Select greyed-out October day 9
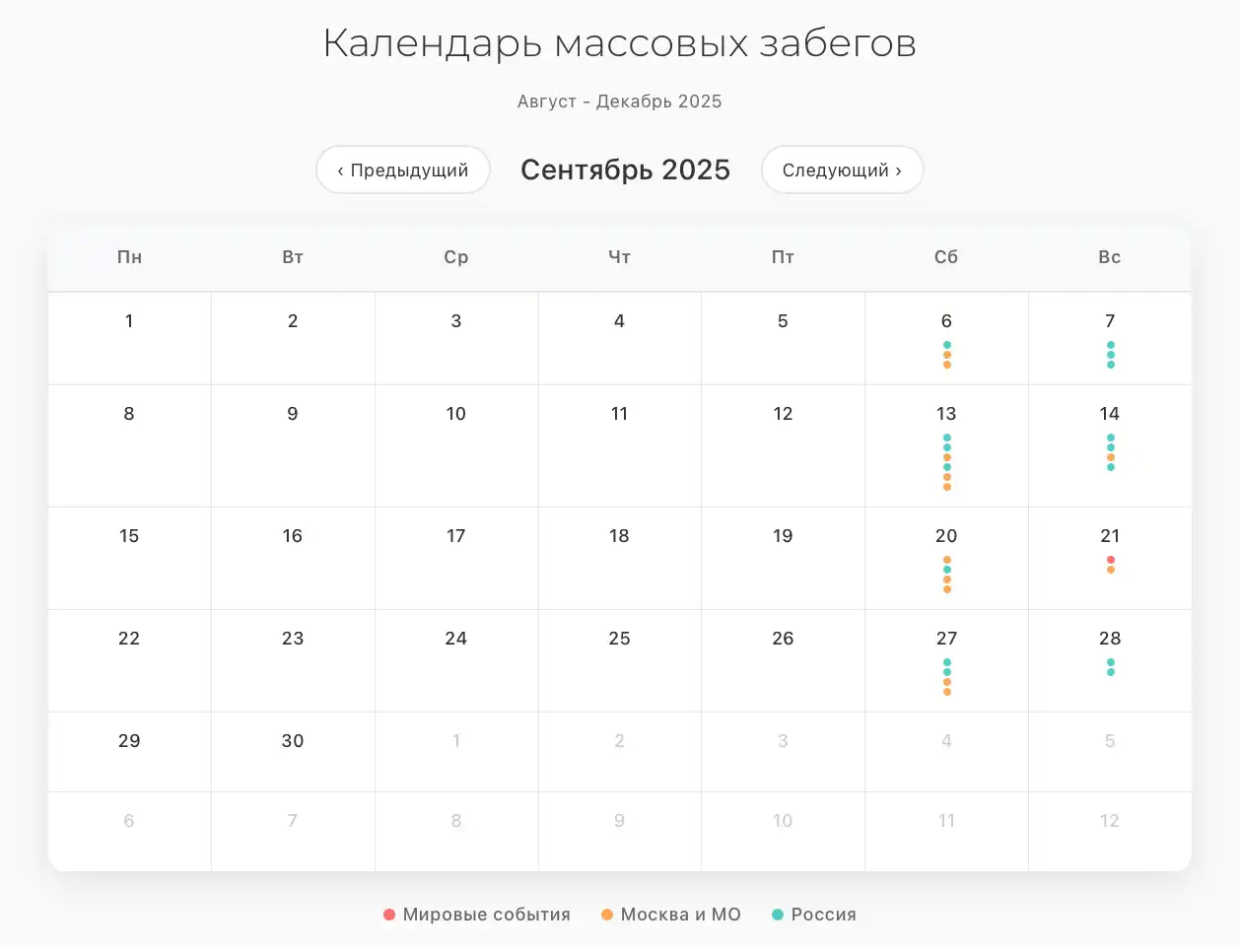This screenshot has width=1240, height=952. 619,832
